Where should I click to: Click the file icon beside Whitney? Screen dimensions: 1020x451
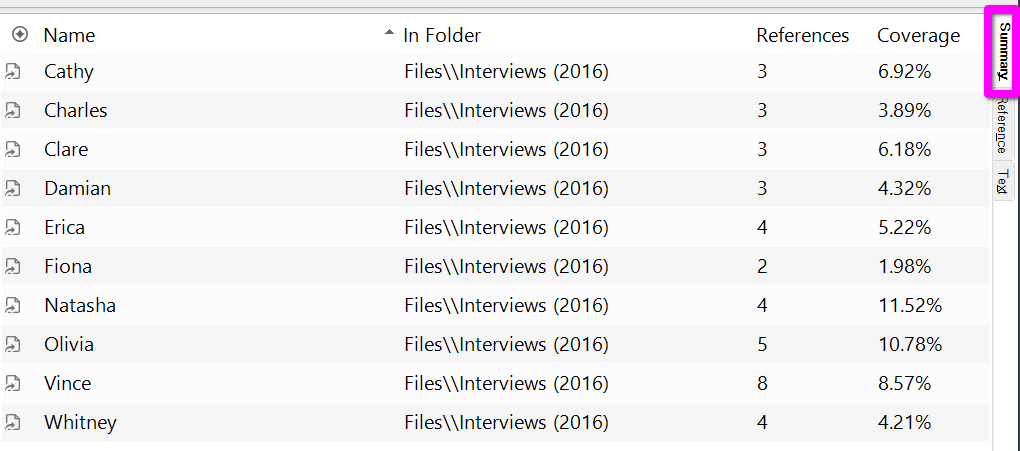13,423
